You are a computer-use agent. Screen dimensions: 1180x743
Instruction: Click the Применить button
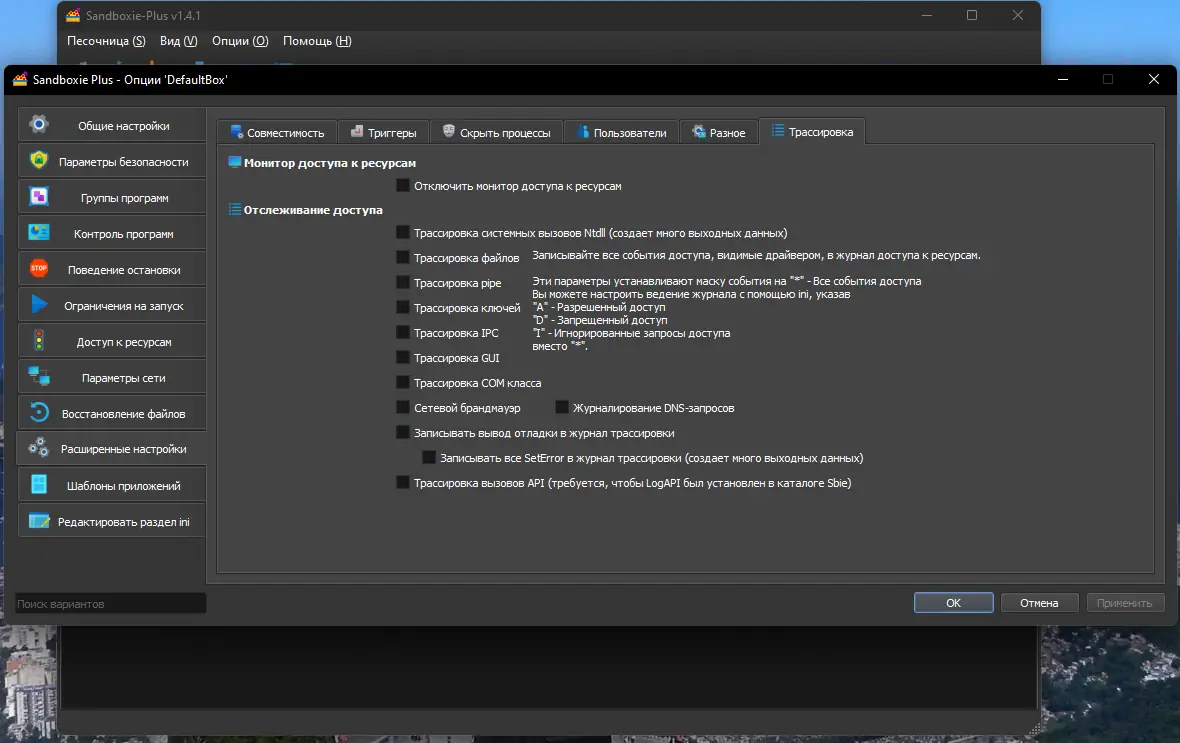1125,603
